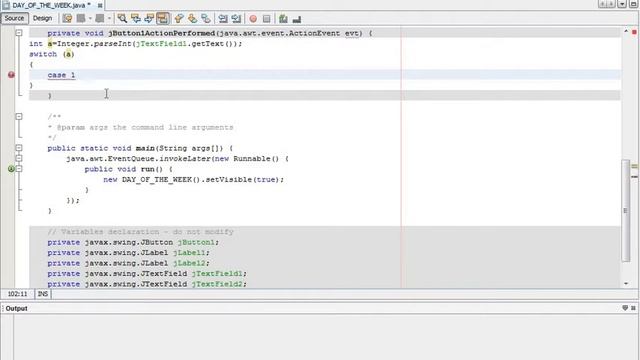Toggle Highlight Search button
The width and height of the screenshot is (640, 360).
tap(163, 18)
